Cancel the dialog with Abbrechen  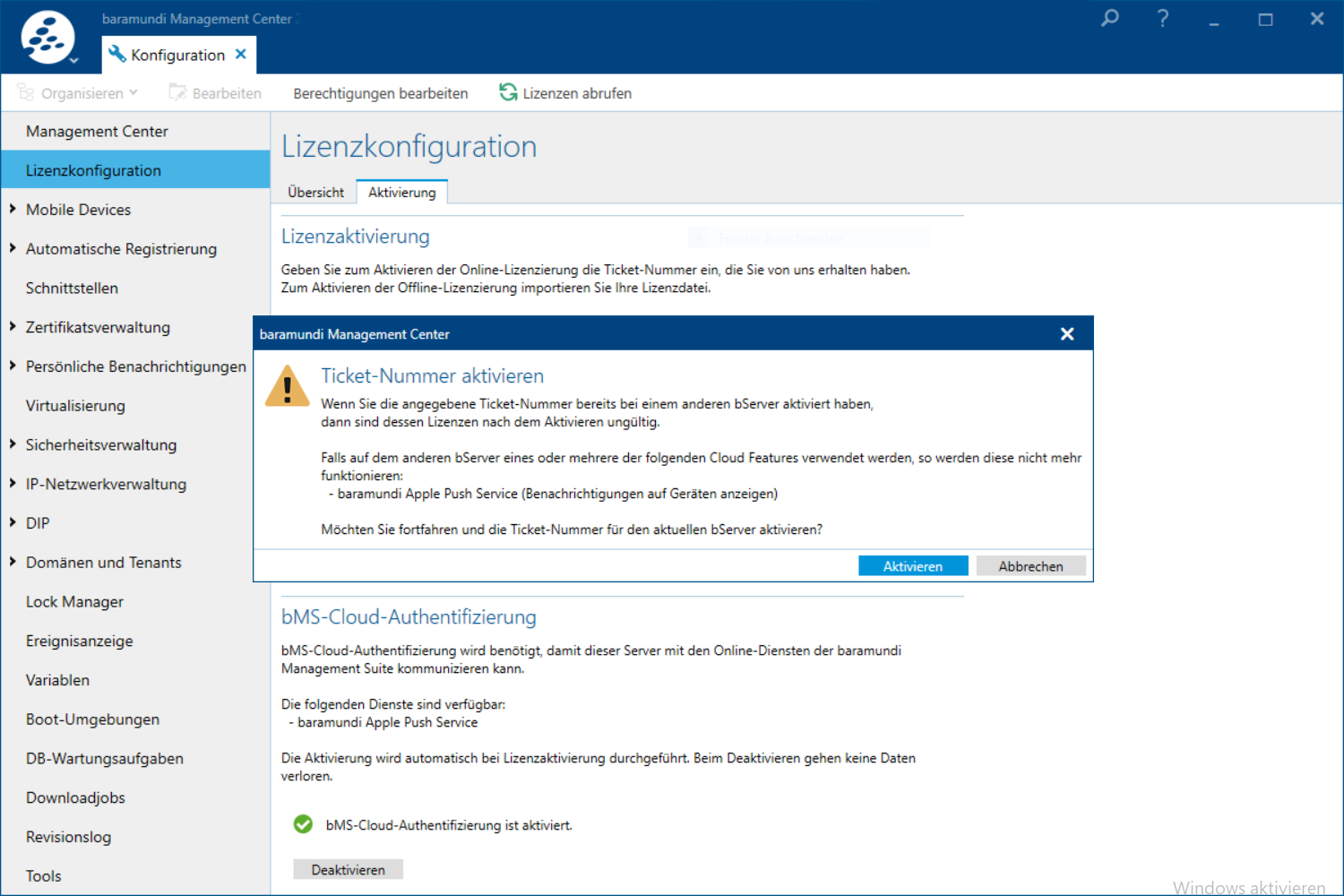point(1030,566)
